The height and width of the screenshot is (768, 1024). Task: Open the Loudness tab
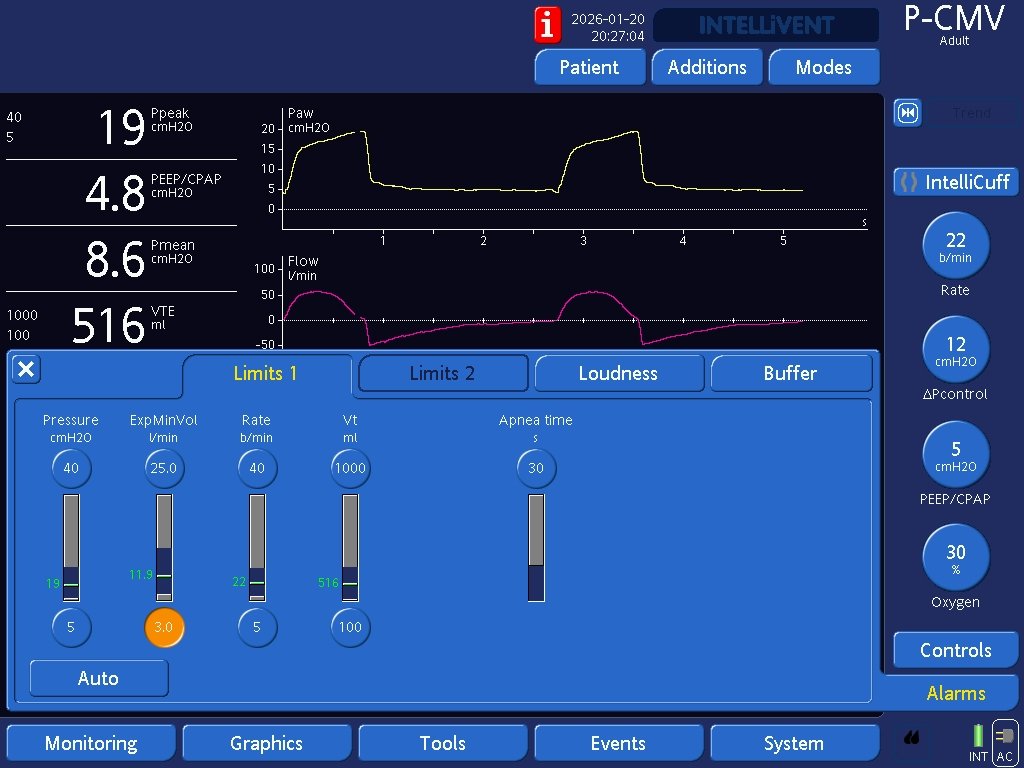(x=618, y=373)
